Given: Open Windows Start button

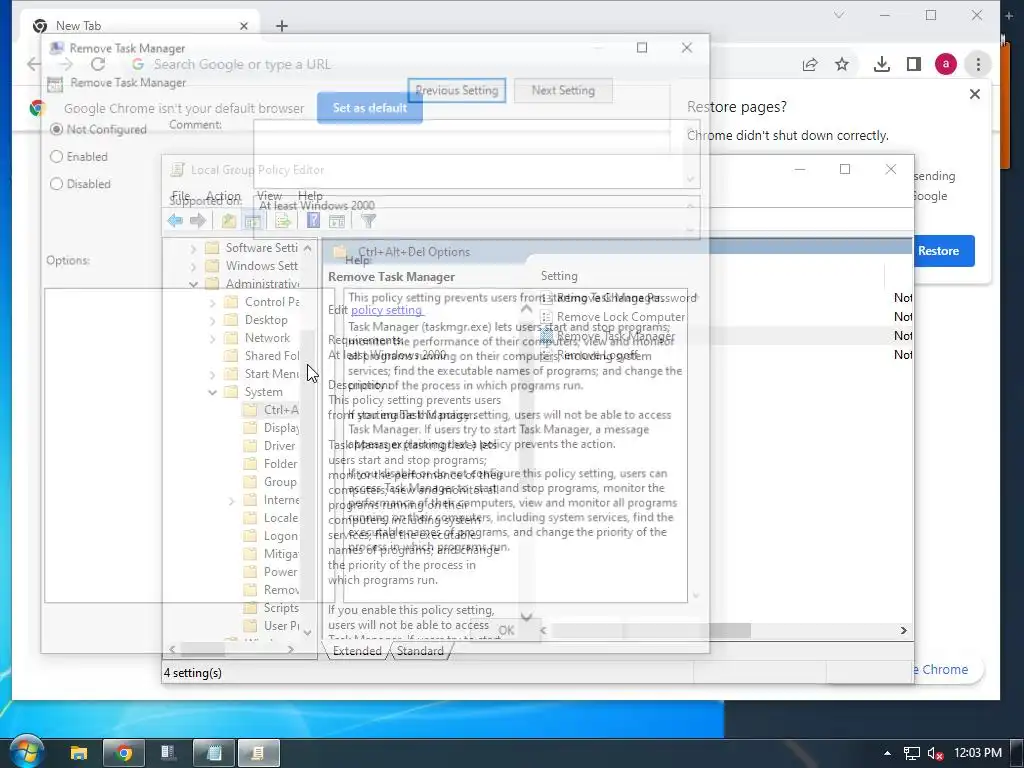Looking at the screenshot, I should point(25,752).
